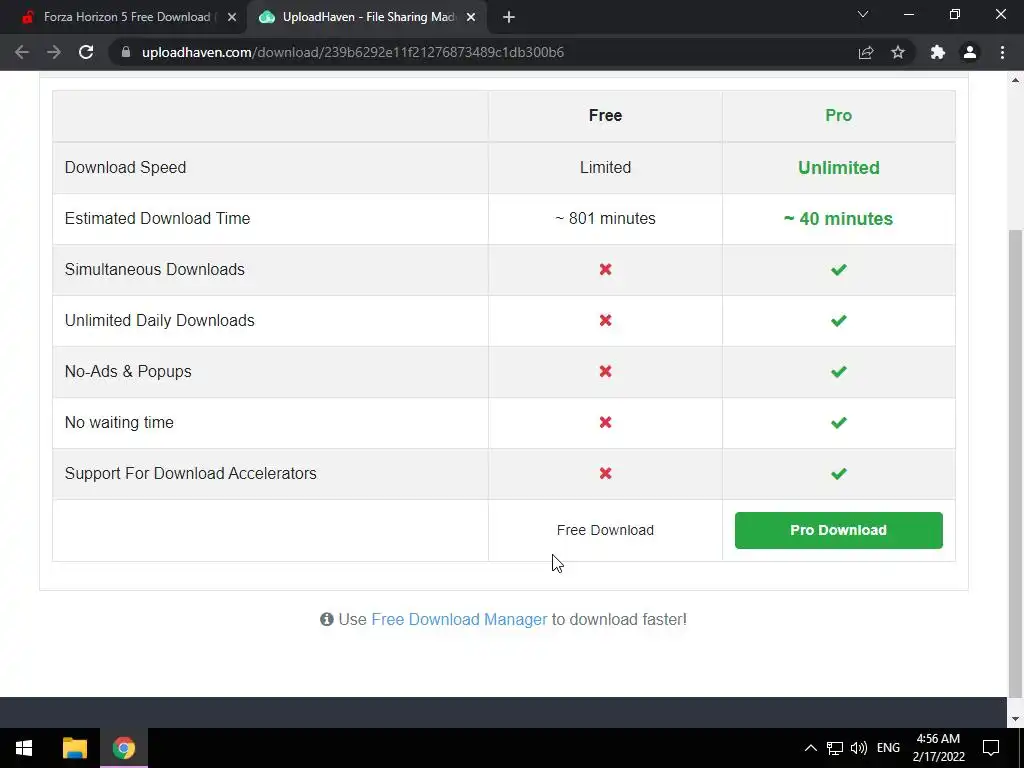Bookmark this page with the star

point(899,52)
